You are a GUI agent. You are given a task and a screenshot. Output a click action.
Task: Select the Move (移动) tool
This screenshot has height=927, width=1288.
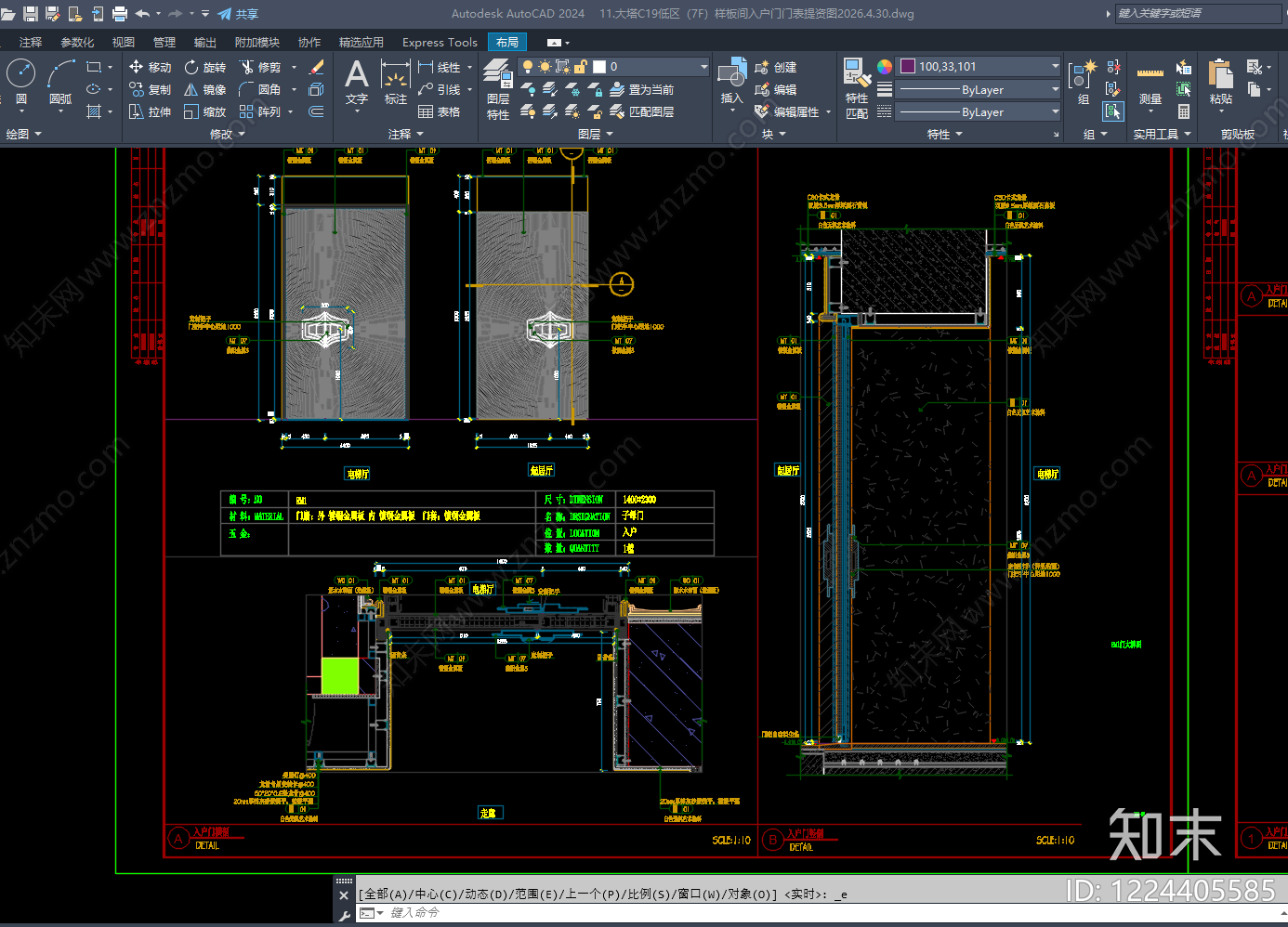click(x=150, y=67)
